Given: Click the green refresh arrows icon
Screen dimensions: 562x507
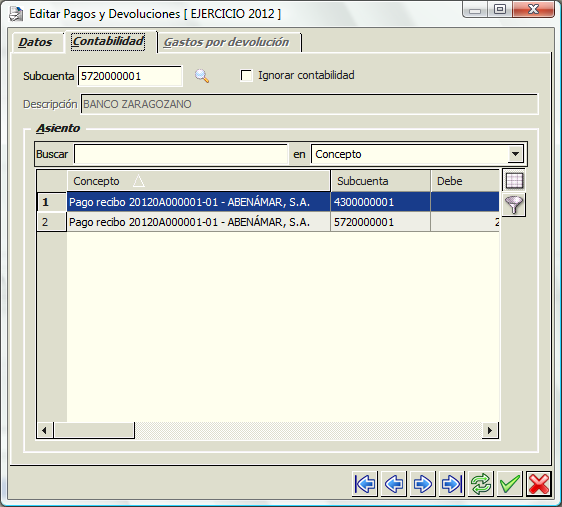Looking at the screenshot, I should tap(481, 484).
